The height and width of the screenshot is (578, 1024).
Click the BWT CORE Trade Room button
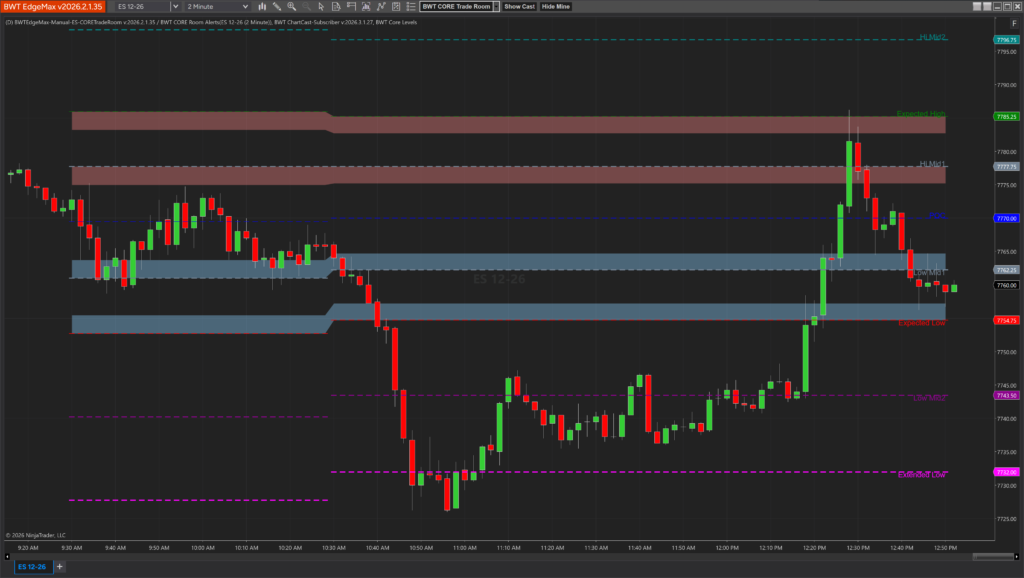point(456,7)
